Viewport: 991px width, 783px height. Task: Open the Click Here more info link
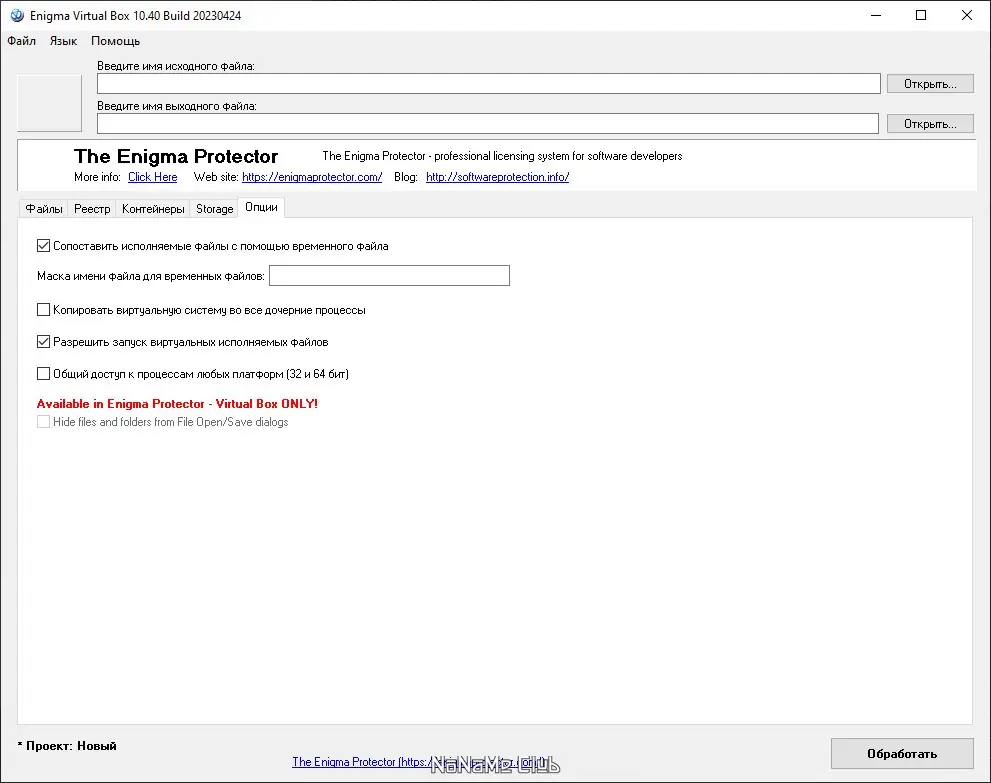pos(152,177)
